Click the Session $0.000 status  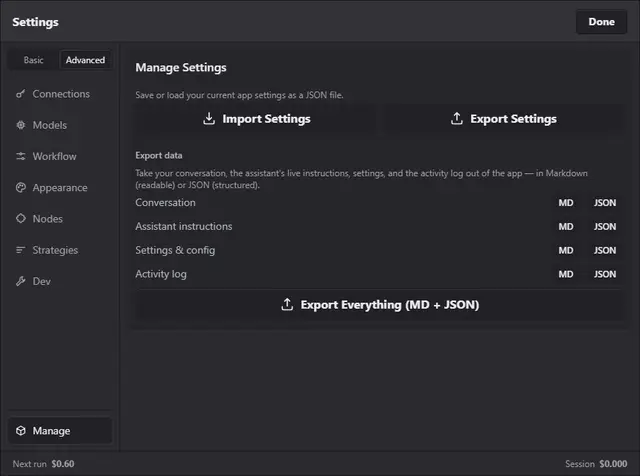tap(596, 464)
